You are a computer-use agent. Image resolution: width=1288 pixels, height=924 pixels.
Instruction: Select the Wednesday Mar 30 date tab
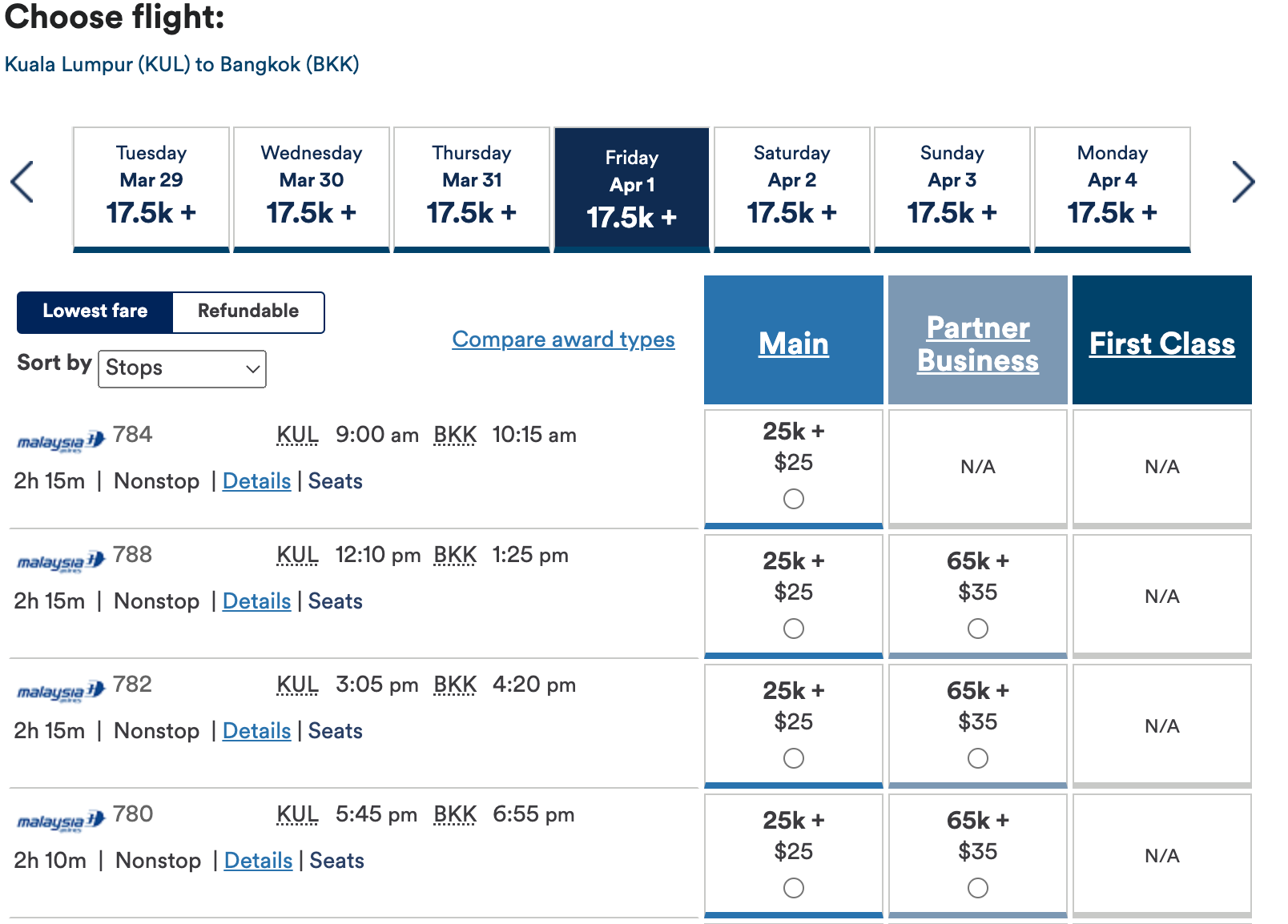coord(311,186)
